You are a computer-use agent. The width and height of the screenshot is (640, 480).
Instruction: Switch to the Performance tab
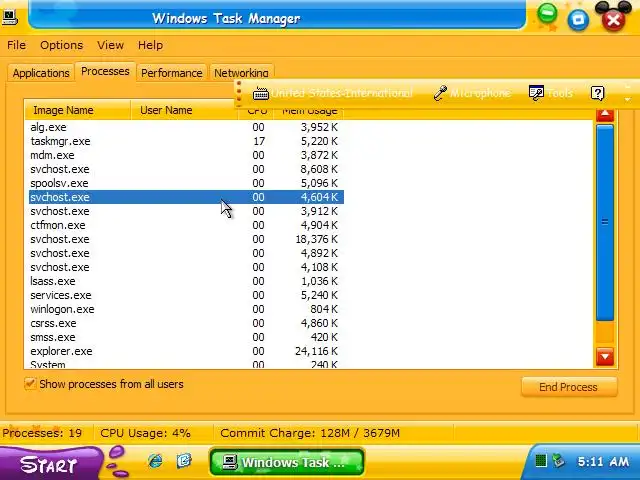click(x=172, y=73)
